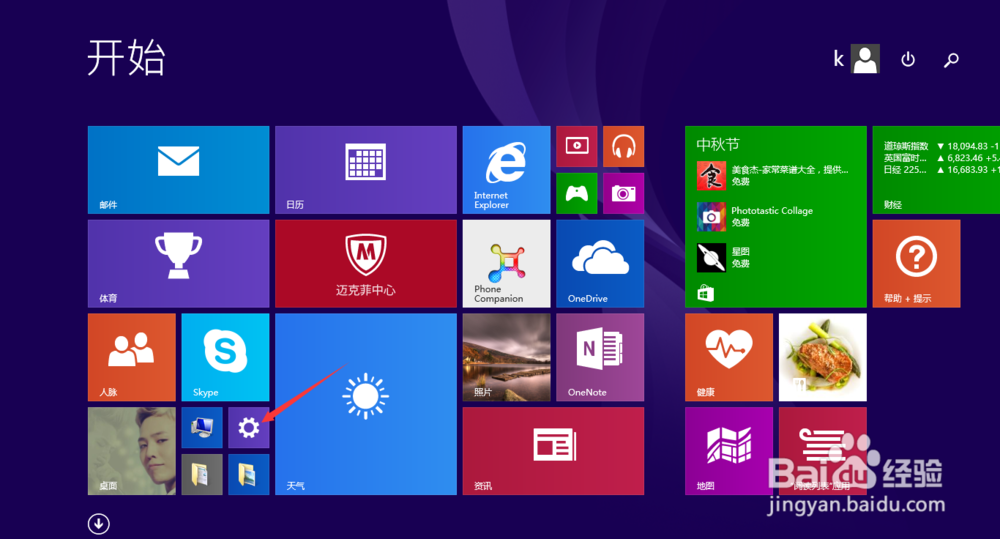Open the News (资讯) tile
1000x539 pixels.
point(554,451)
